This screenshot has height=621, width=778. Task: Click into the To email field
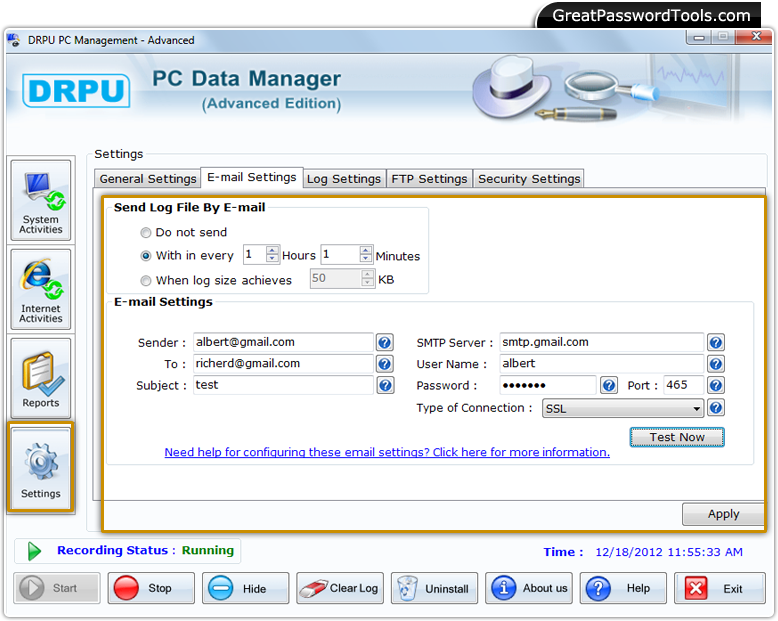(283, 364)
